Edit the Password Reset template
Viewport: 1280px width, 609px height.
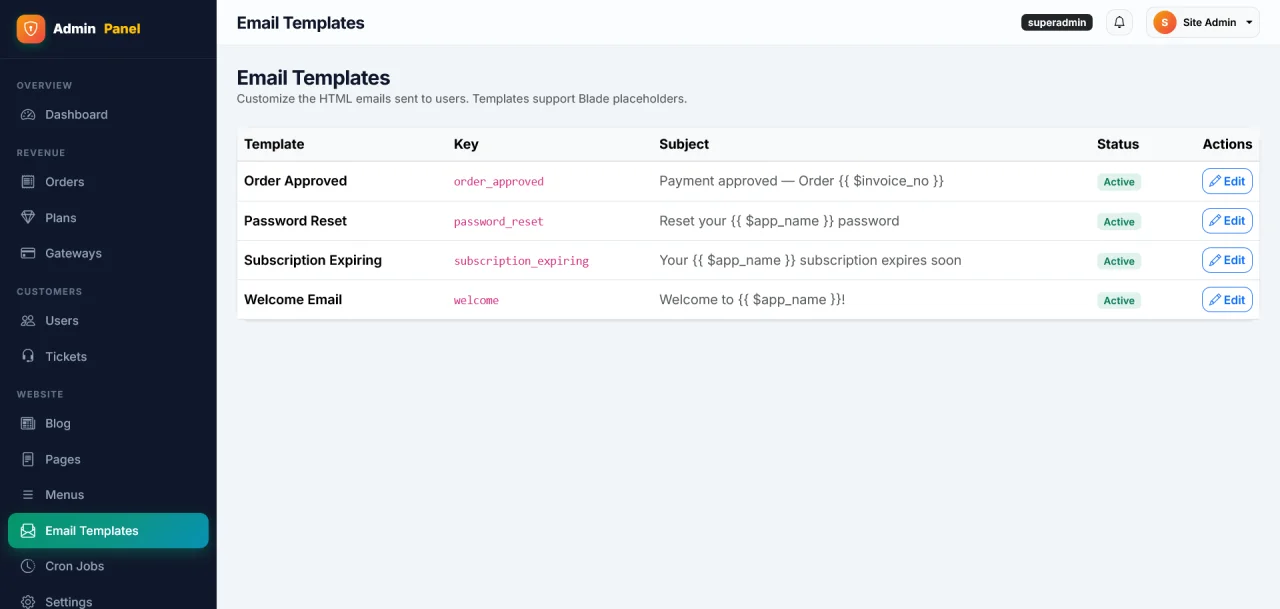(1227, 221)
